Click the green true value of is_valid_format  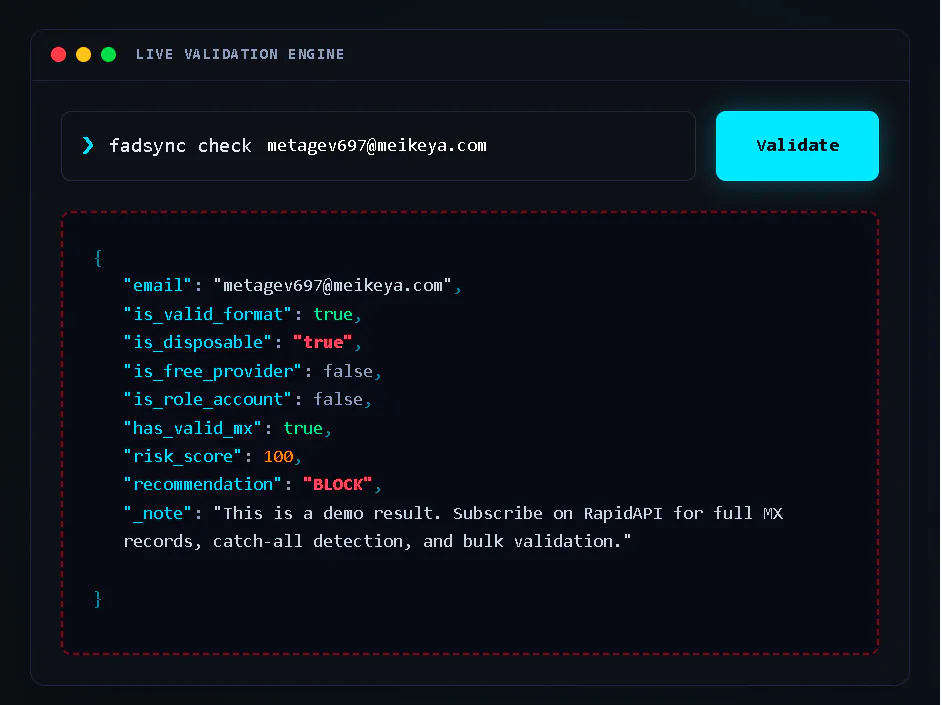pos(333,314)
